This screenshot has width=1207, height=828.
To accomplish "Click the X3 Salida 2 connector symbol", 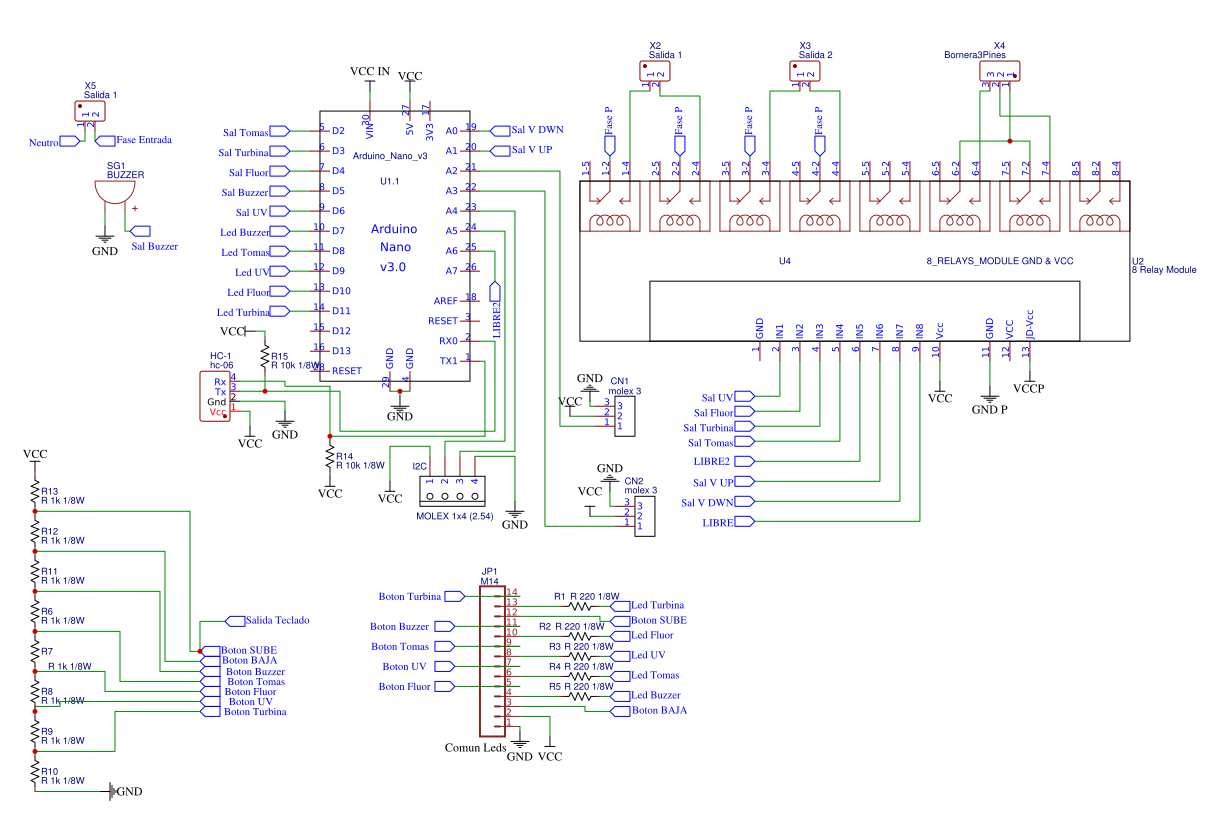I will click(805, 71).
